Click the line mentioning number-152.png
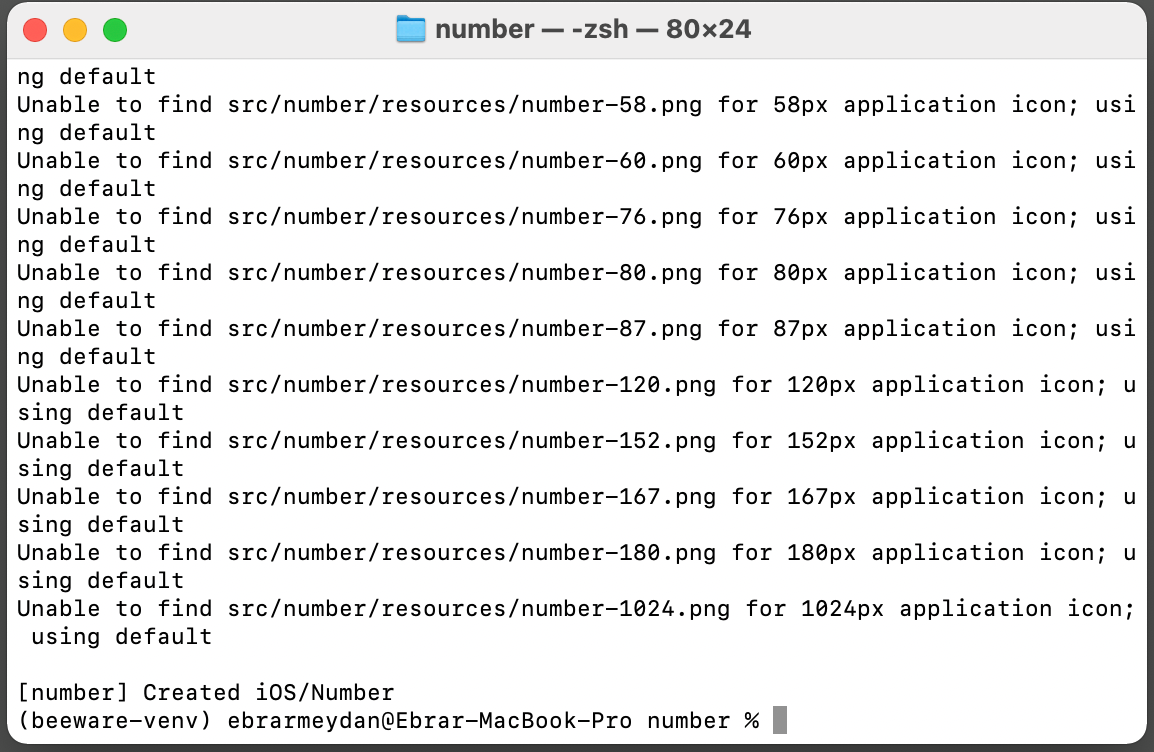 click(x=576, y=440)
